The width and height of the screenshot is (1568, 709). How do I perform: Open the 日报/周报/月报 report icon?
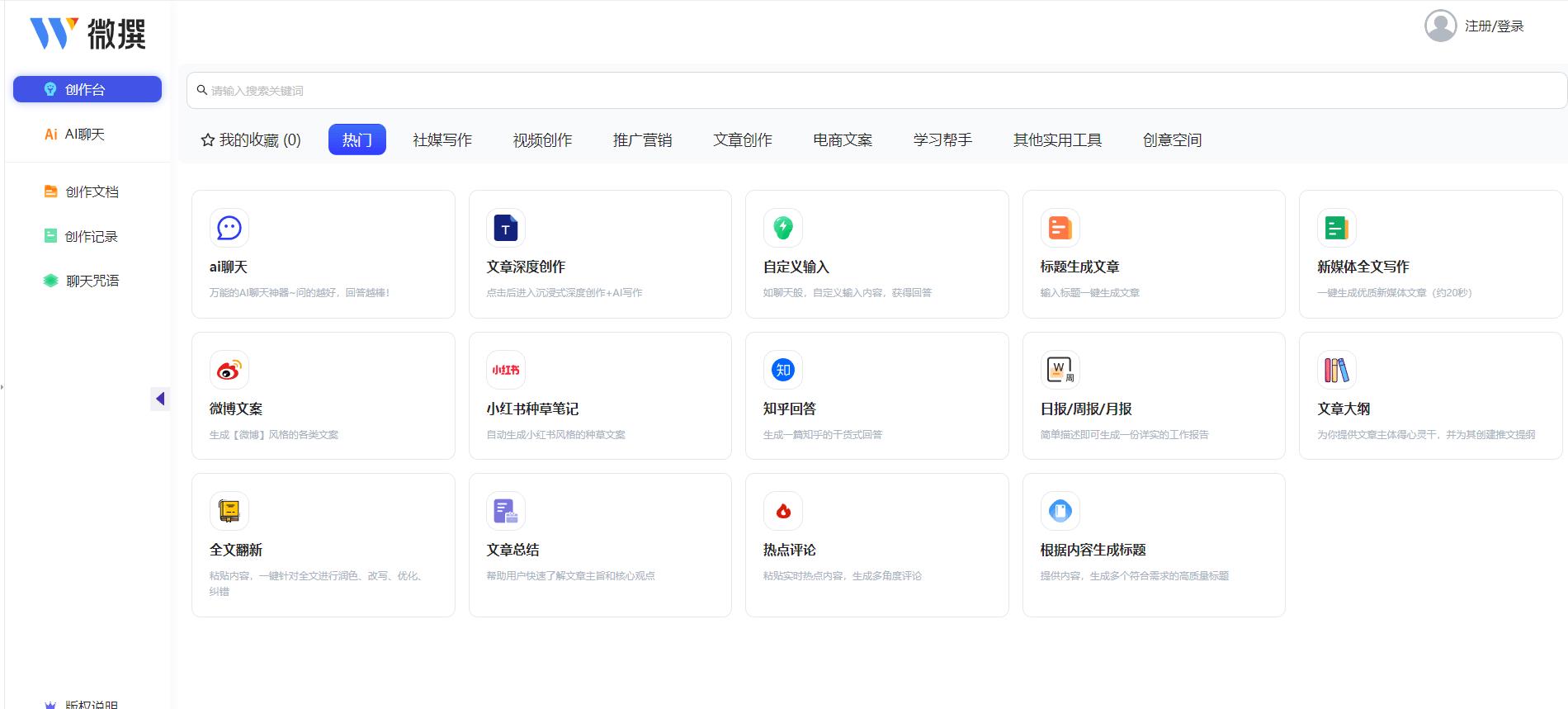[1060, 370]
